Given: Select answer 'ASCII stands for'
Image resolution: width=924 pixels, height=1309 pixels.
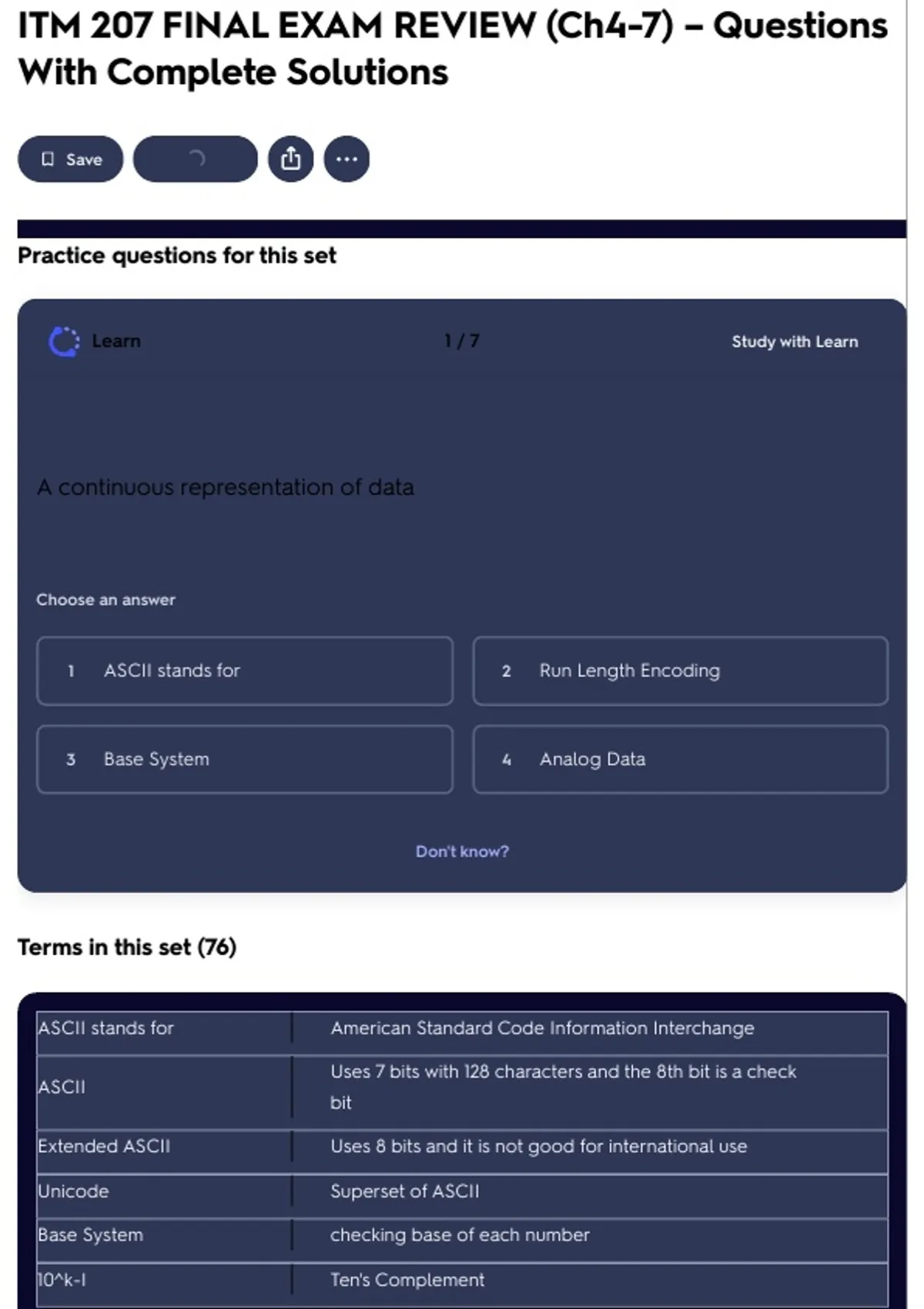Looking at the screenshot, I should pos(245,671).
